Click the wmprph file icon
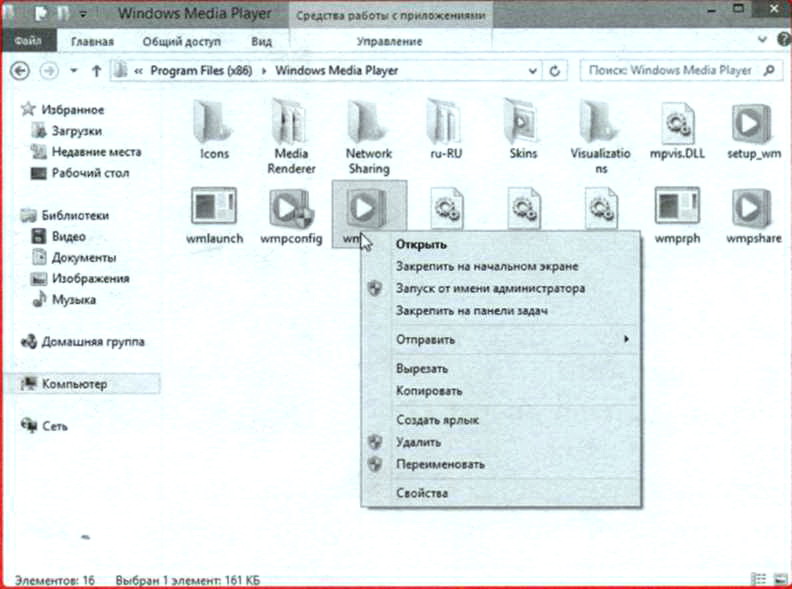 677,209
